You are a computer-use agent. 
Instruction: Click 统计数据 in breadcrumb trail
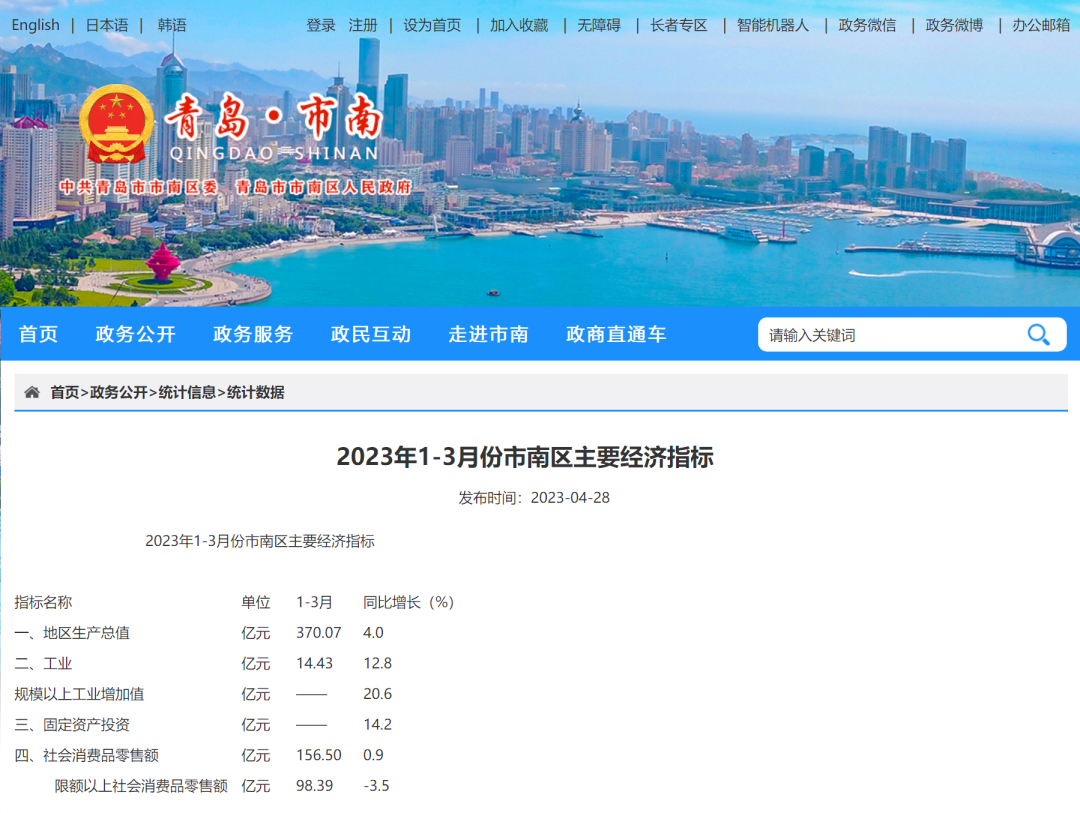pyautogui.click(x=256, y=392)
